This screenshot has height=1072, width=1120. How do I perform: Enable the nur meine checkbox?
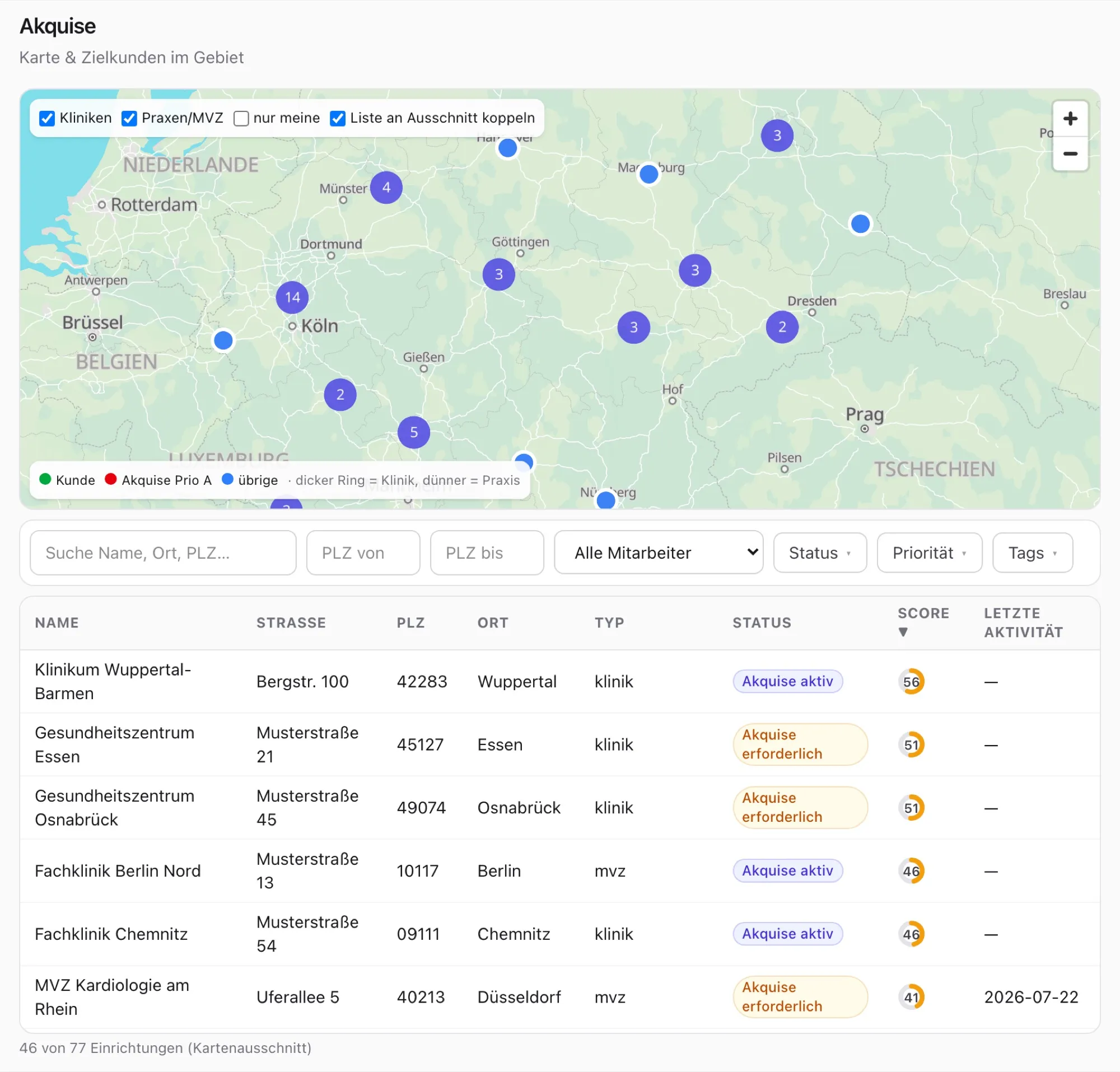click(241, 118)
